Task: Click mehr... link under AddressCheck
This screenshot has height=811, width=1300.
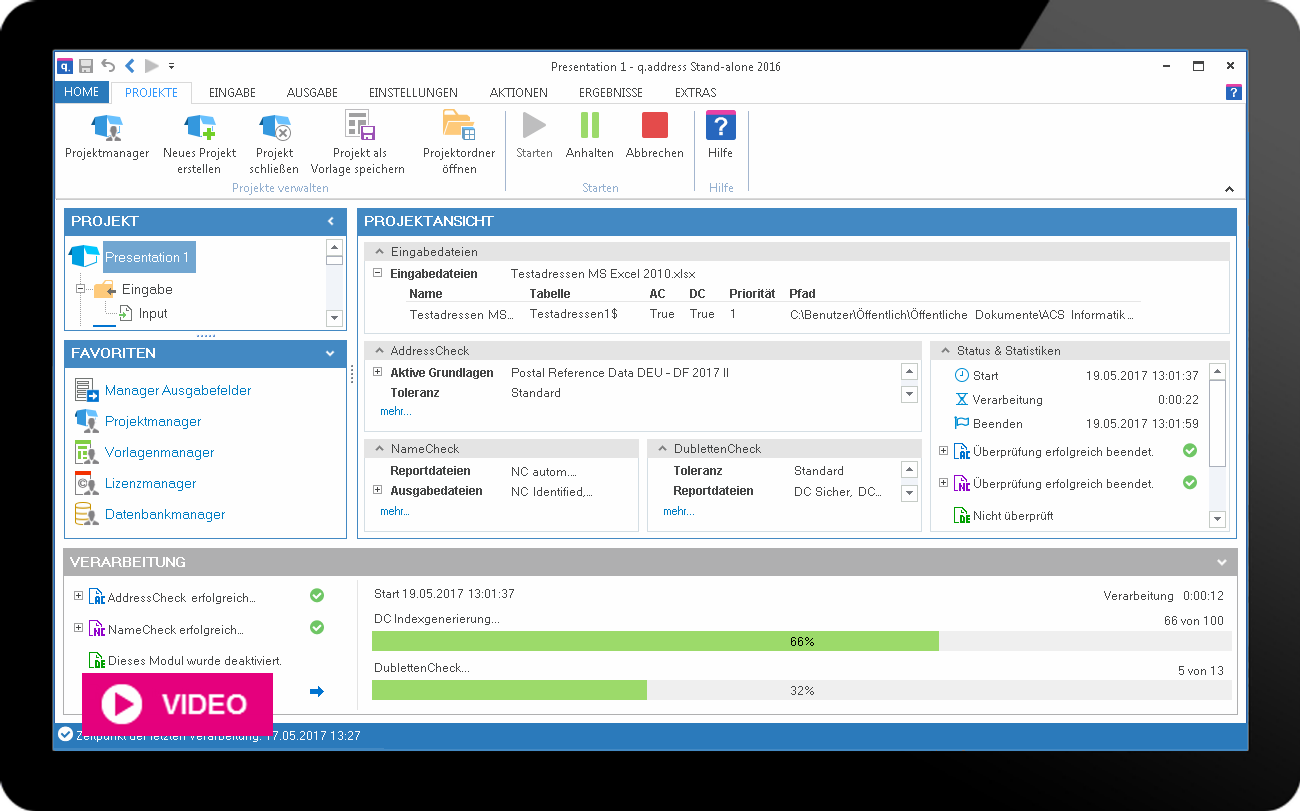Action: coord(395,411)
